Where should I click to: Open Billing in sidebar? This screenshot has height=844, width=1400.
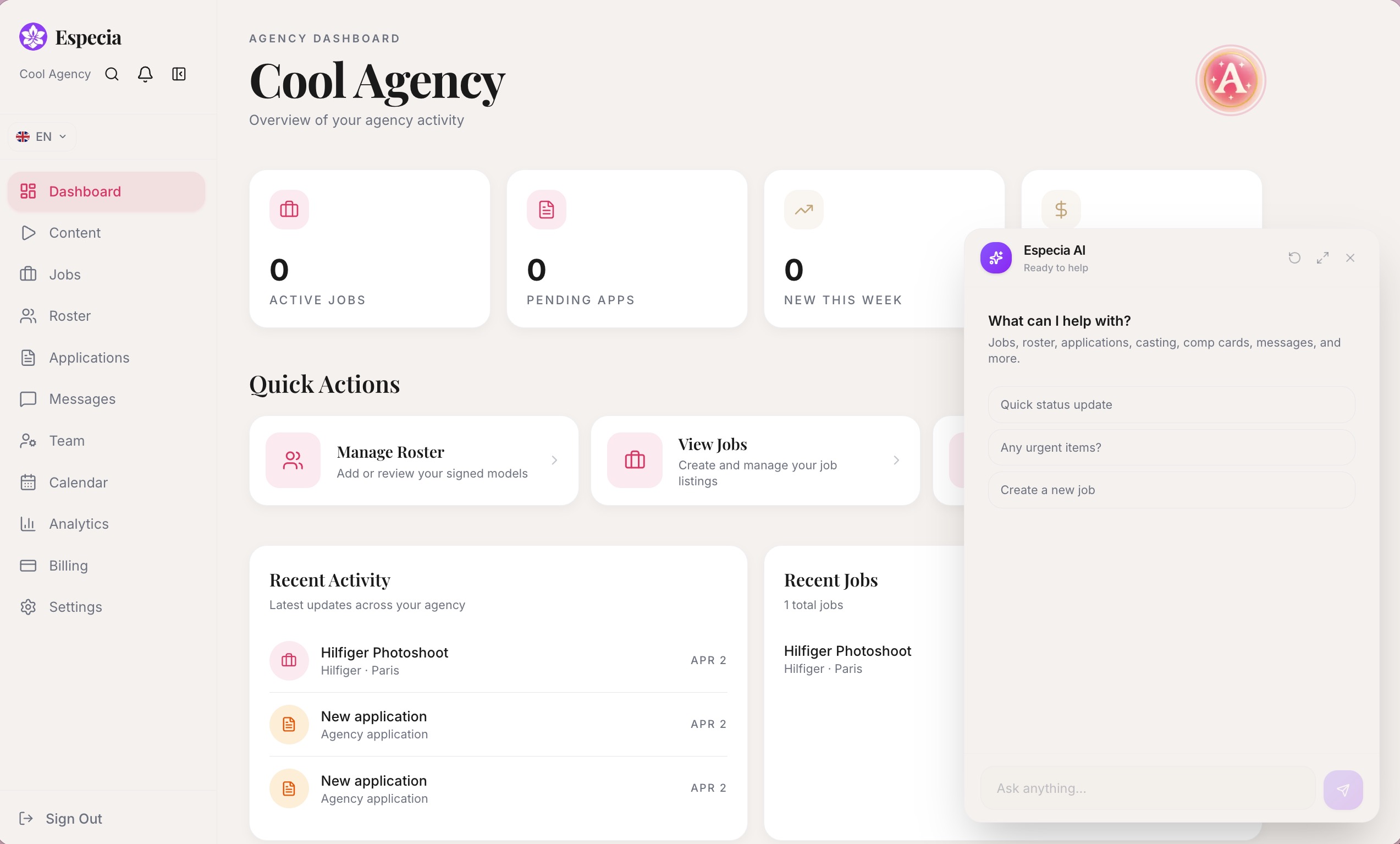click(x=106, y=566)
